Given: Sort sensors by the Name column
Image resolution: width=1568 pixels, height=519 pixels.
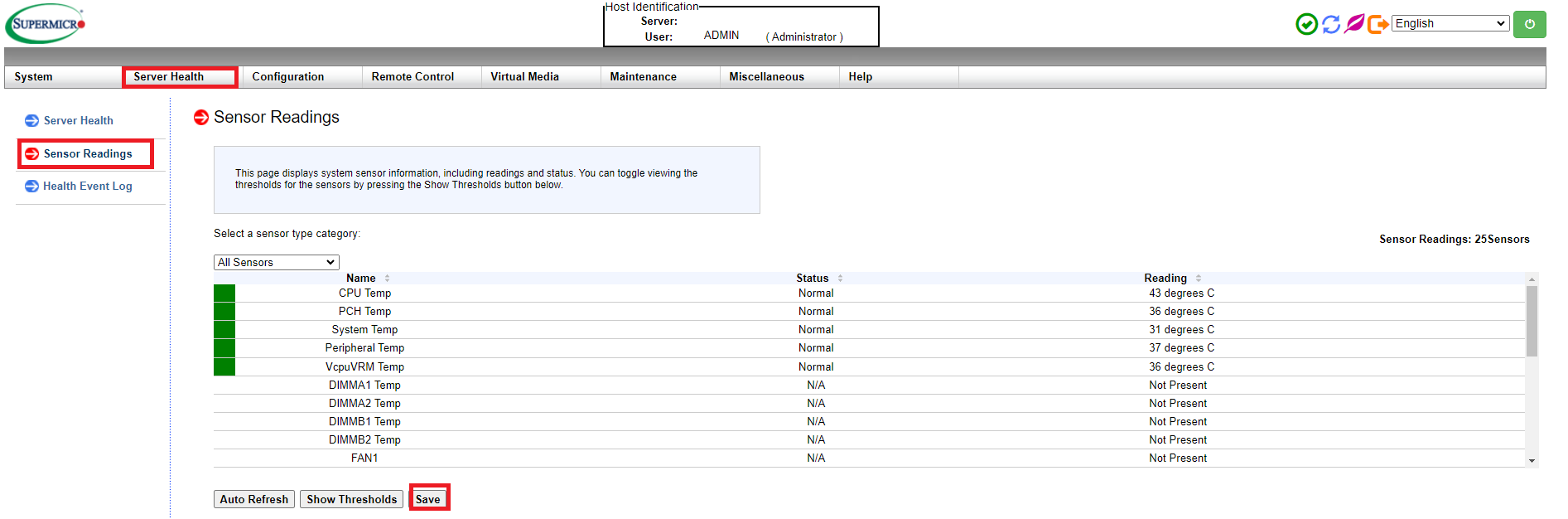Looking at the screenshot, I should (361, 279).
